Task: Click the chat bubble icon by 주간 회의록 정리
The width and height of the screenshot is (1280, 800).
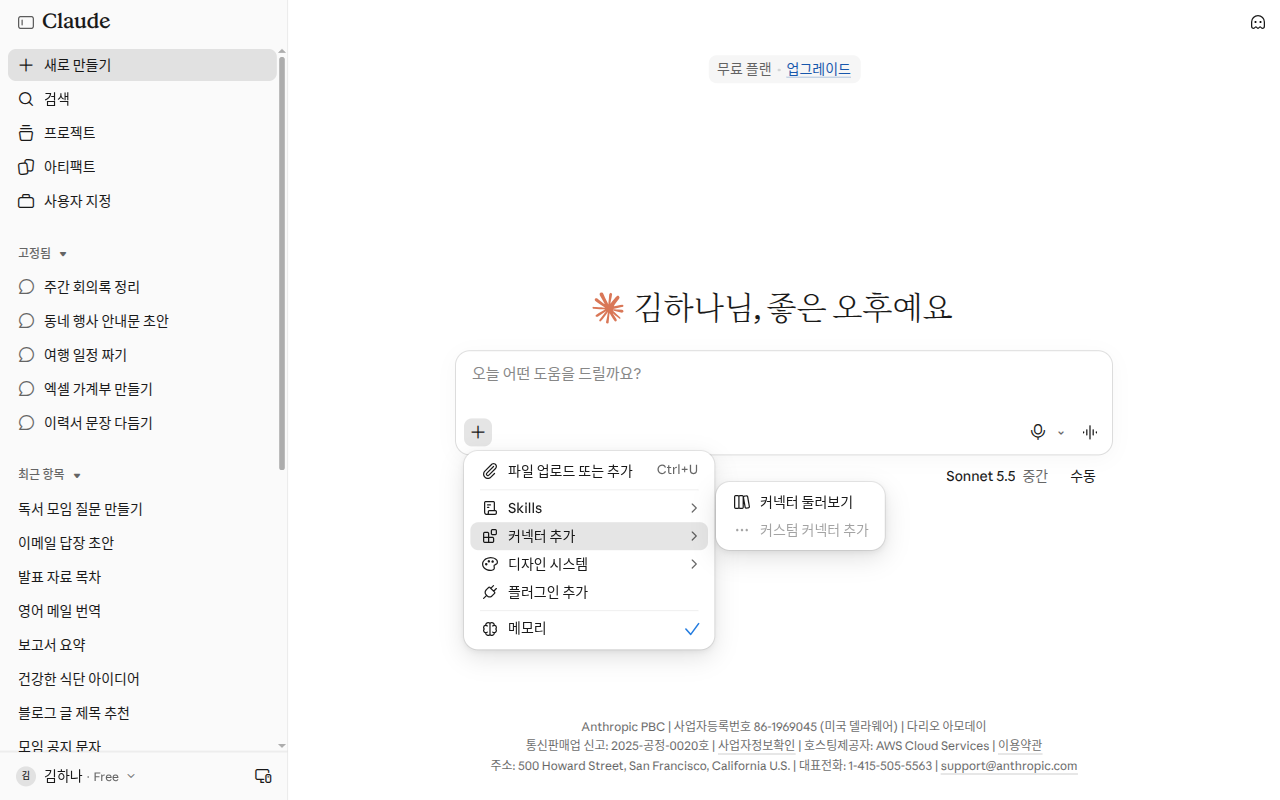Action: click(26, 287)
